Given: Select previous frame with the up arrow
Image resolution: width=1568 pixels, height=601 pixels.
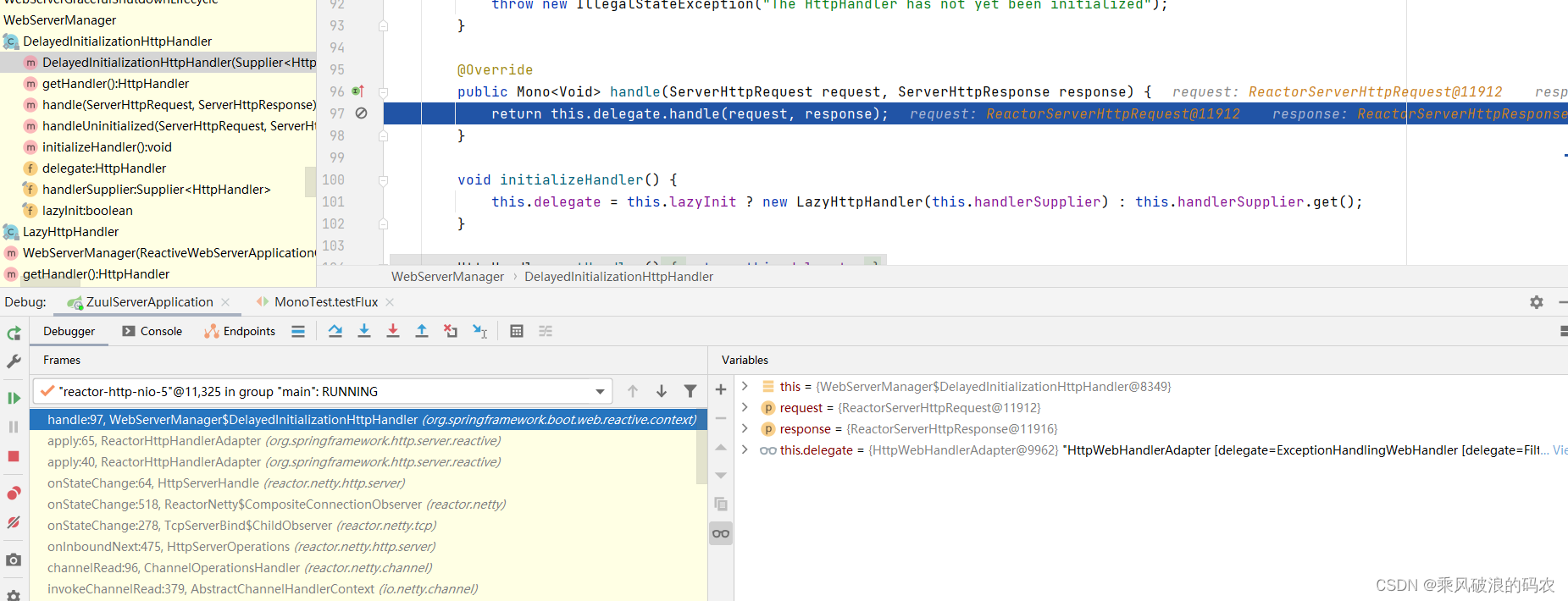Looking at the screenshot, I should click(x=633, y=391).
